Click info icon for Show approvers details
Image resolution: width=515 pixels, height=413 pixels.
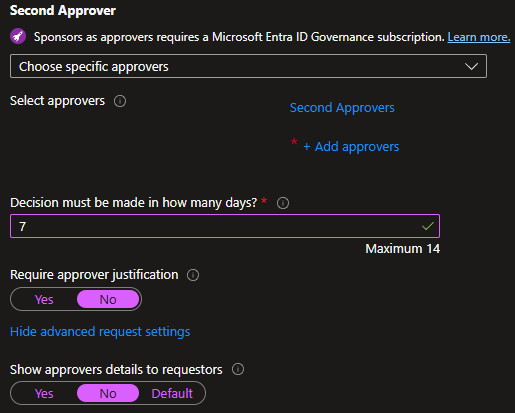pyautogui.click(x=238, y=369)
